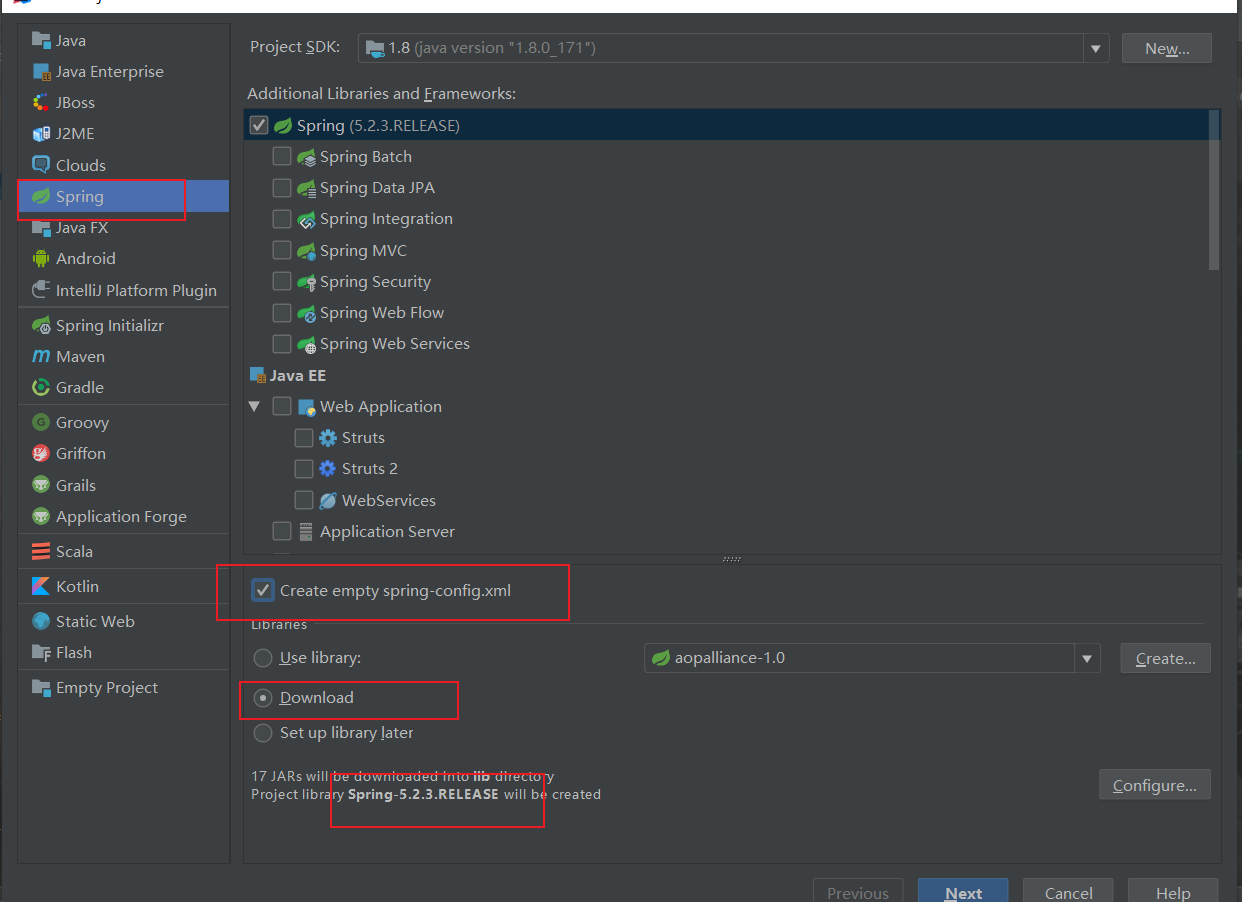Open the aopalliance-1.0 library dropdown
This screenshot has height=902, width=1242.
click(1087, 658)
